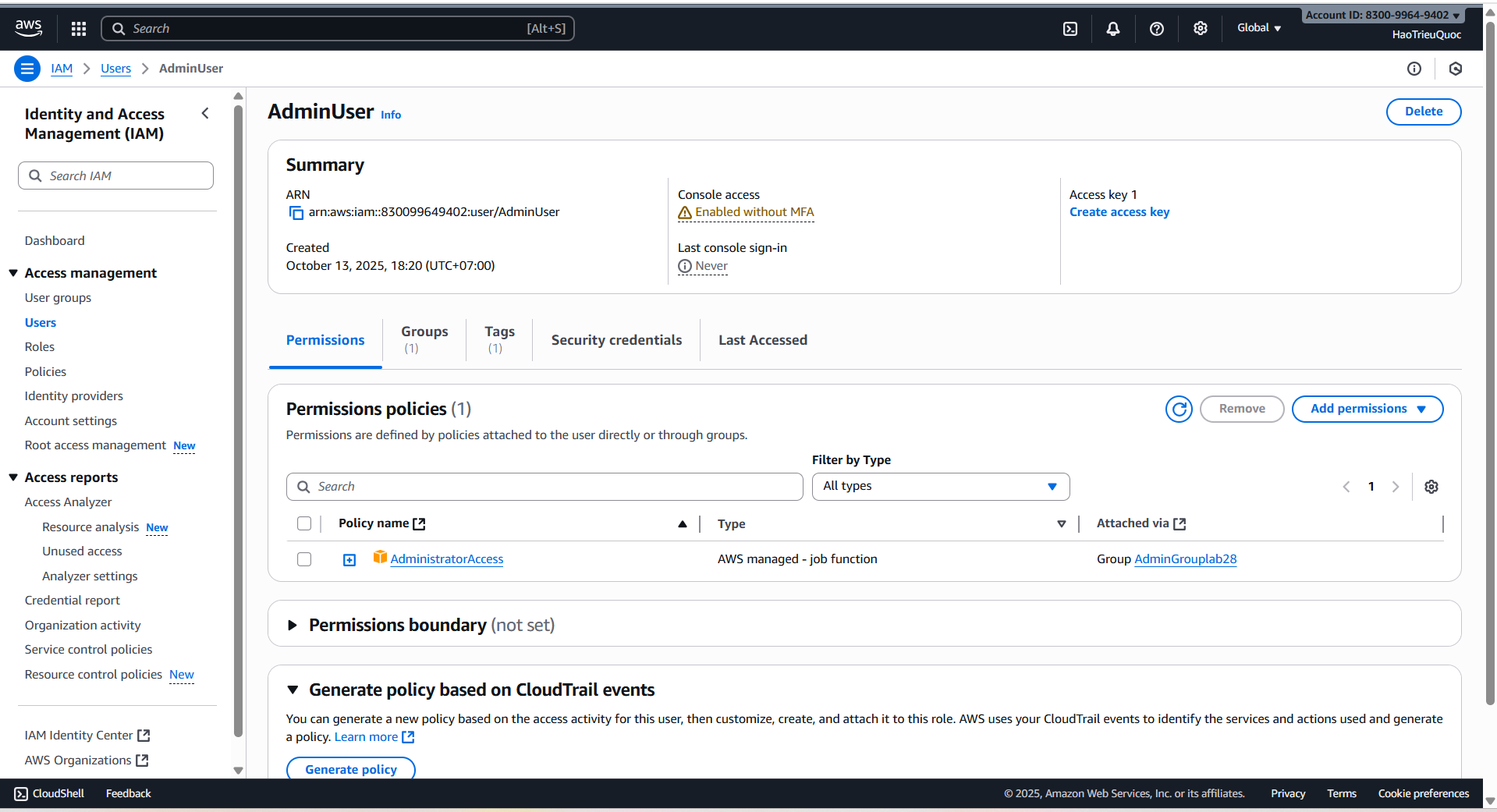Screen dimensions: 1497x812
Task: Collapse the IAM side navigation panel
Action: point(205,114)
